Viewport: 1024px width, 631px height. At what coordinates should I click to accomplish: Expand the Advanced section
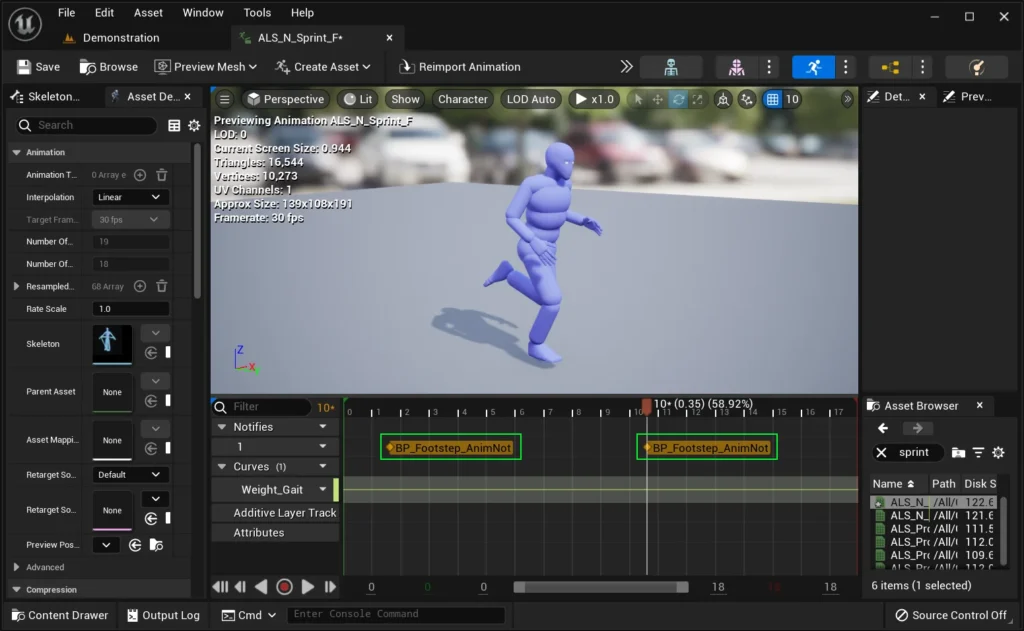(16, 567)
